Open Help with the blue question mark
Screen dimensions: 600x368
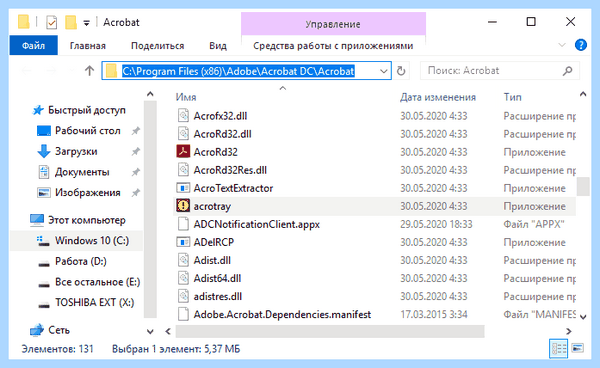[x=580, y=45]
